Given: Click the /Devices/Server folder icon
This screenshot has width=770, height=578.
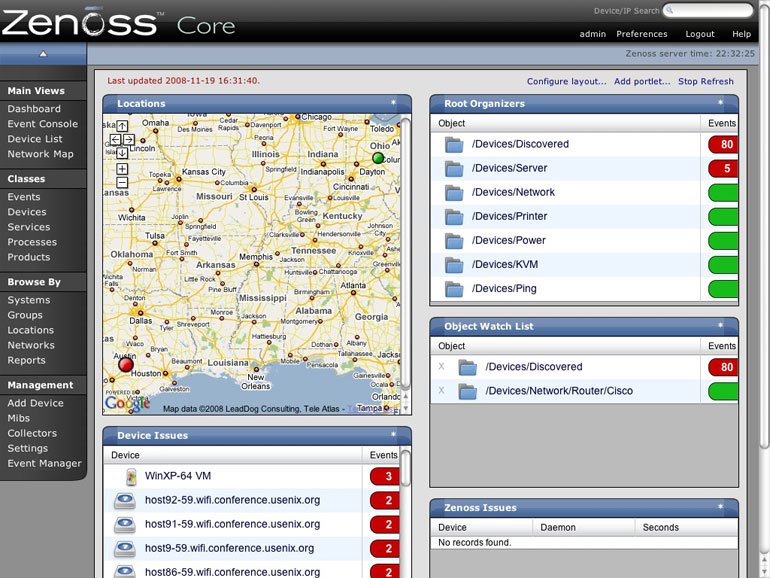Looking at the screenshot, I should (454, 168).
